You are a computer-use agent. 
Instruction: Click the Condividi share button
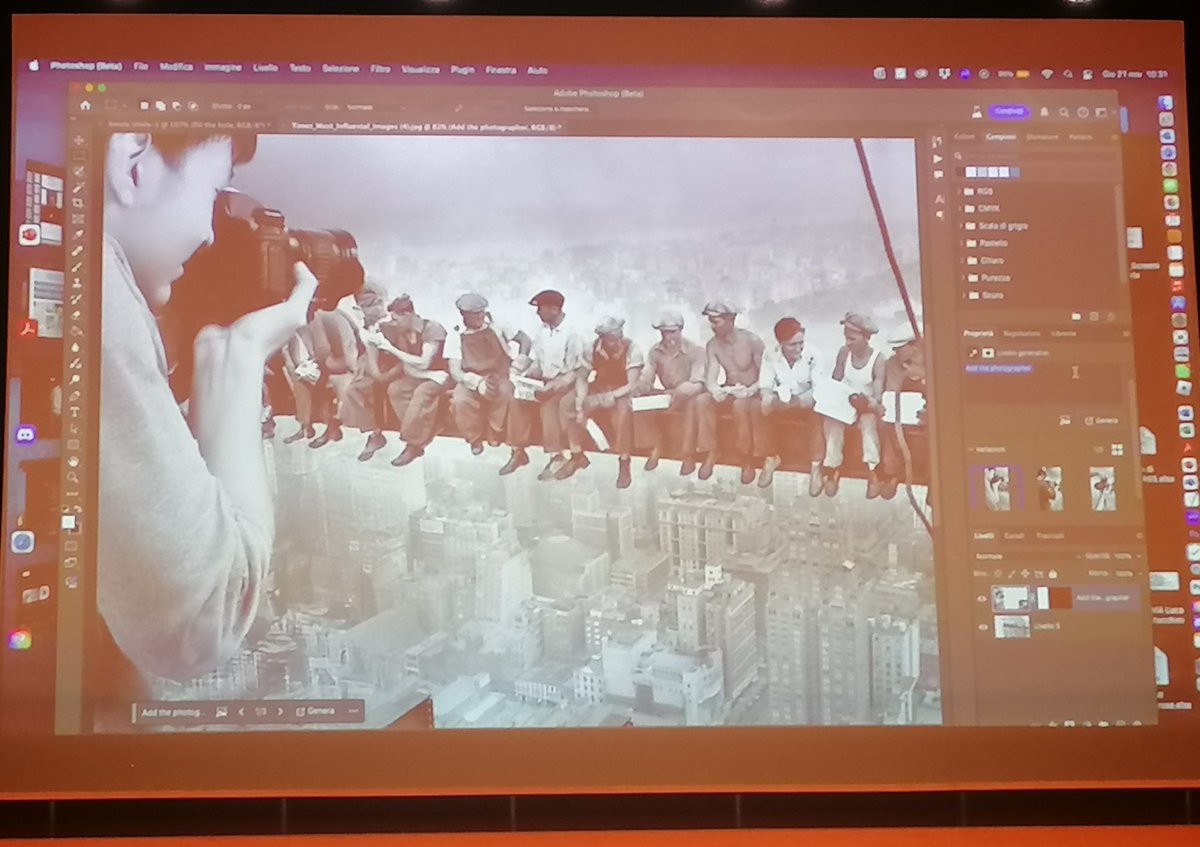[x=1009, y=111]
